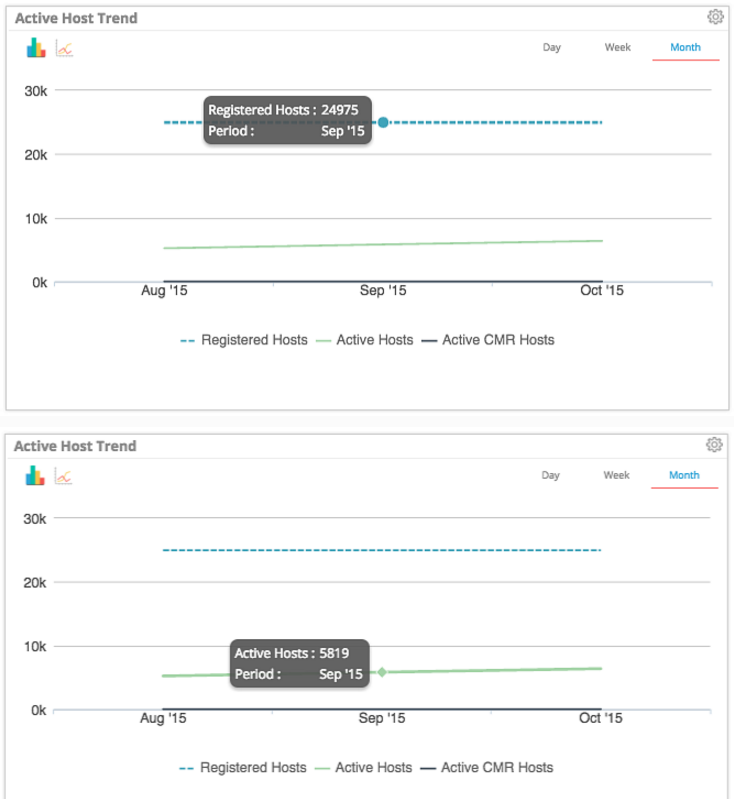
Task: Select the Day tab in top panel
Action: coord(552,47)
